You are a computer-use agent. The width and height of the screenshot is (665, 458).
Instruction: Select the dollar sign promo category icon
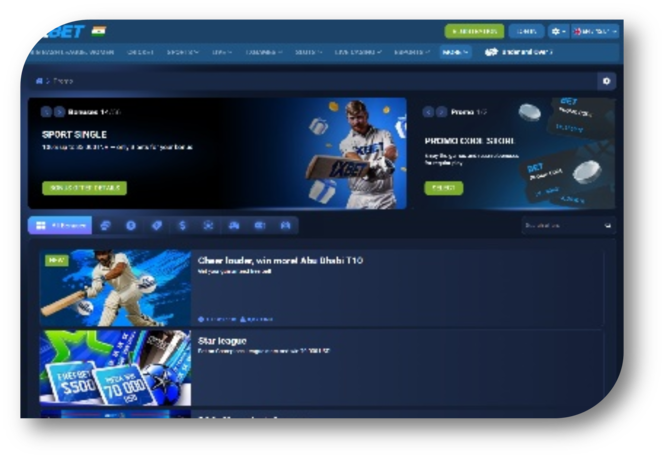point(182,226)
